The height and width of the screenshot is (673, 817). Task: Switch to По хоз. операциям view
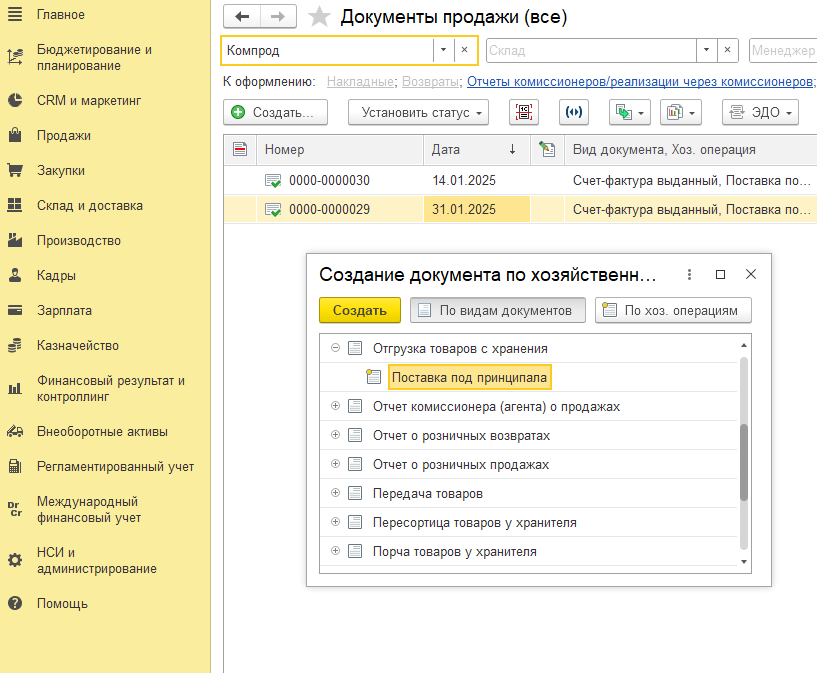pos(673,310)
